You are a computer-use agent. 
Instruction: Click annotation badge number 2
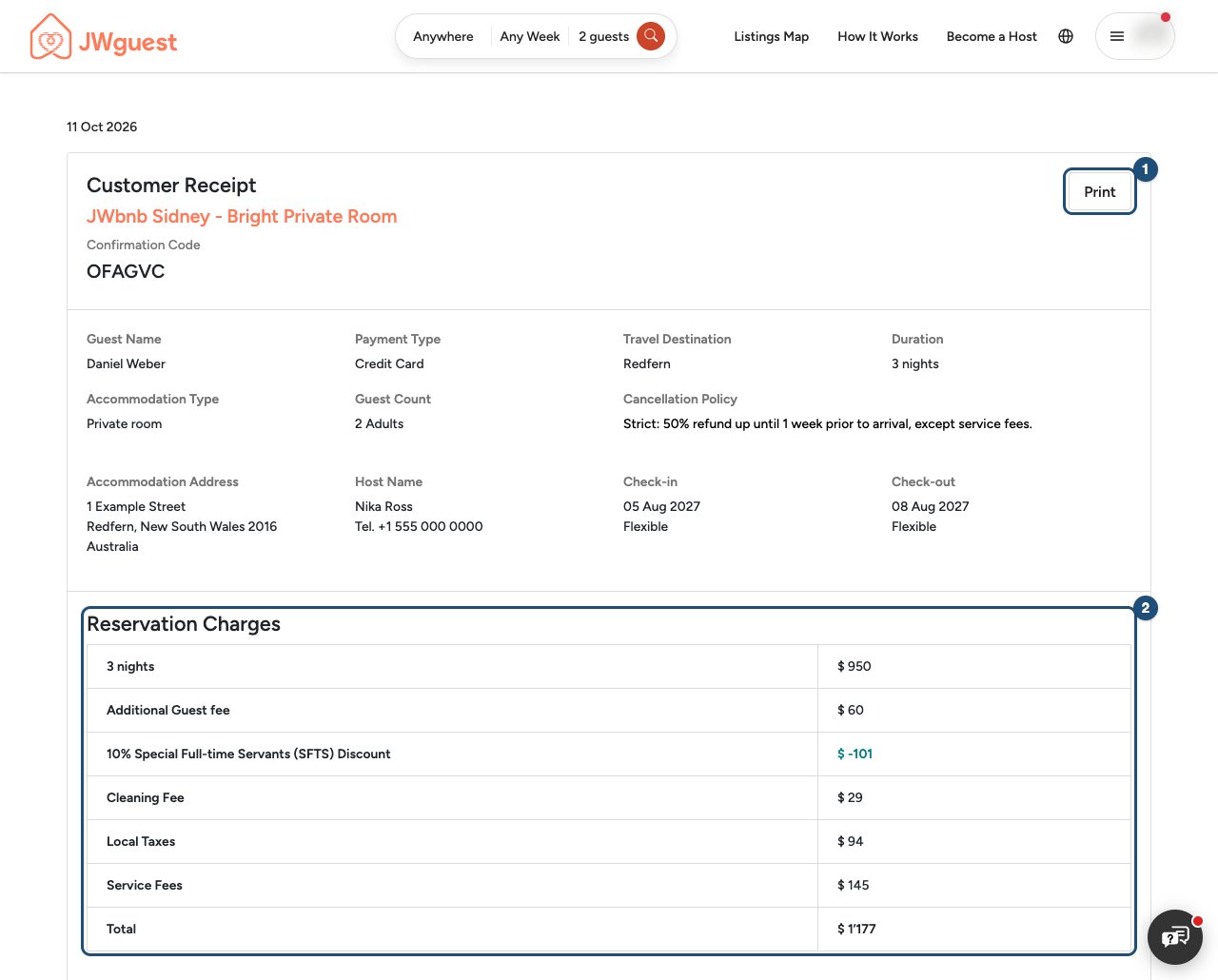click(1146, 608)
